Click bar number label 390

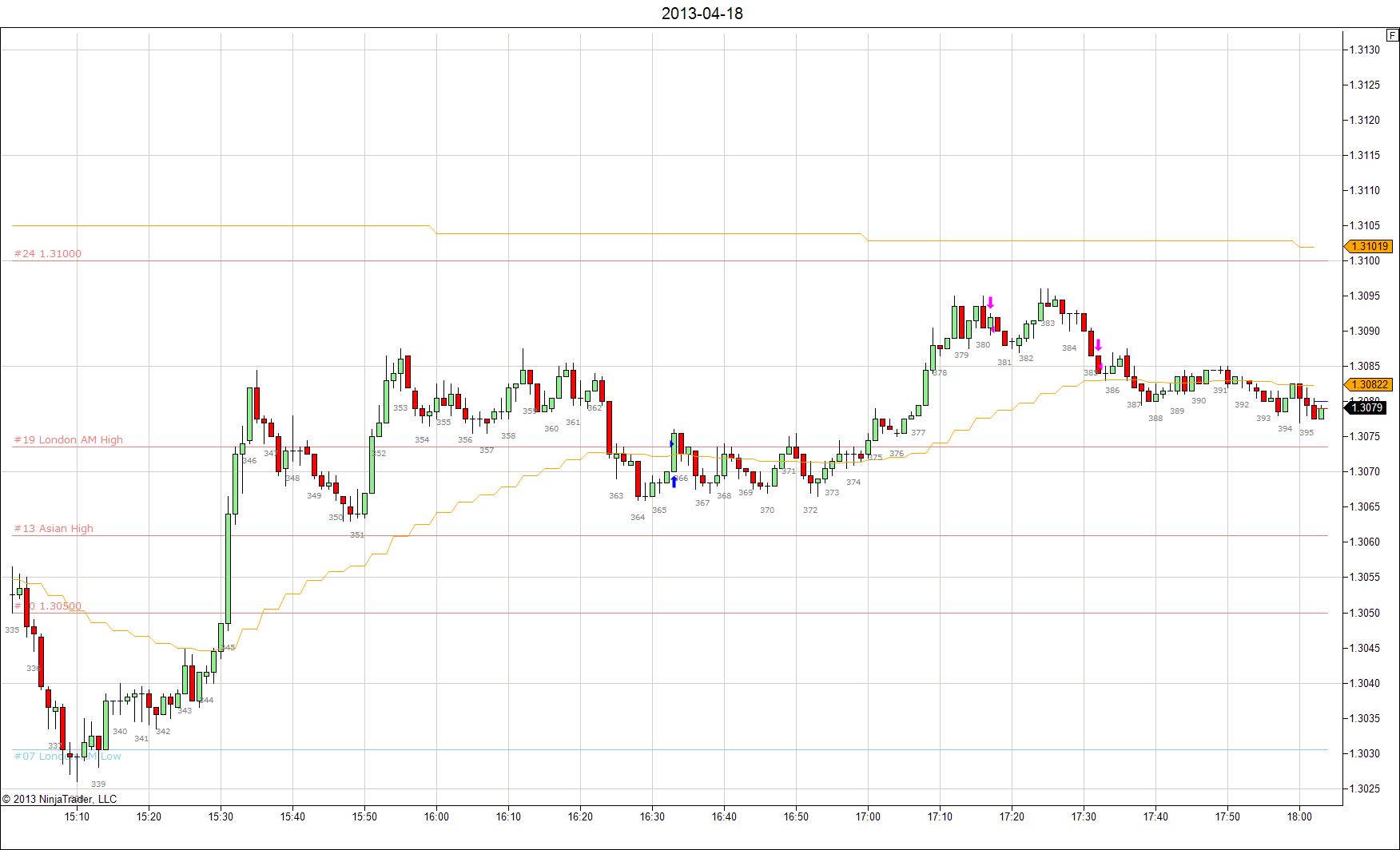coord(1199,401)
